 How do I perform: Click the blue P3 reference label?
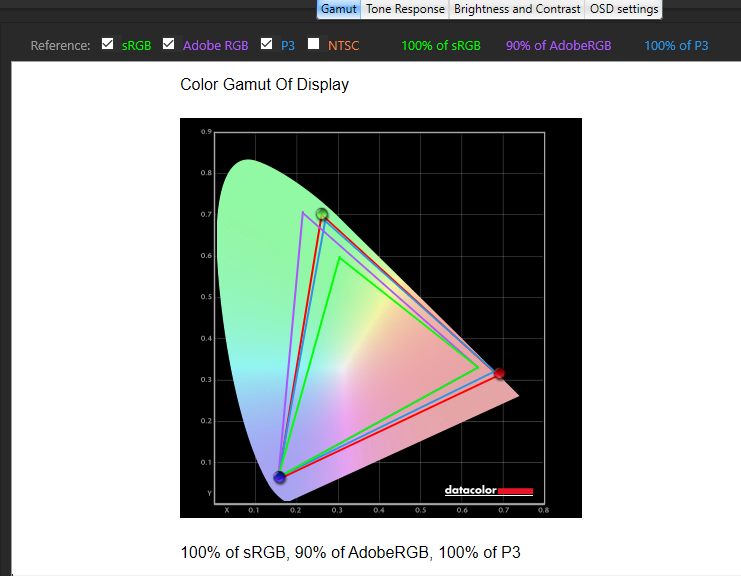[288, 46]
